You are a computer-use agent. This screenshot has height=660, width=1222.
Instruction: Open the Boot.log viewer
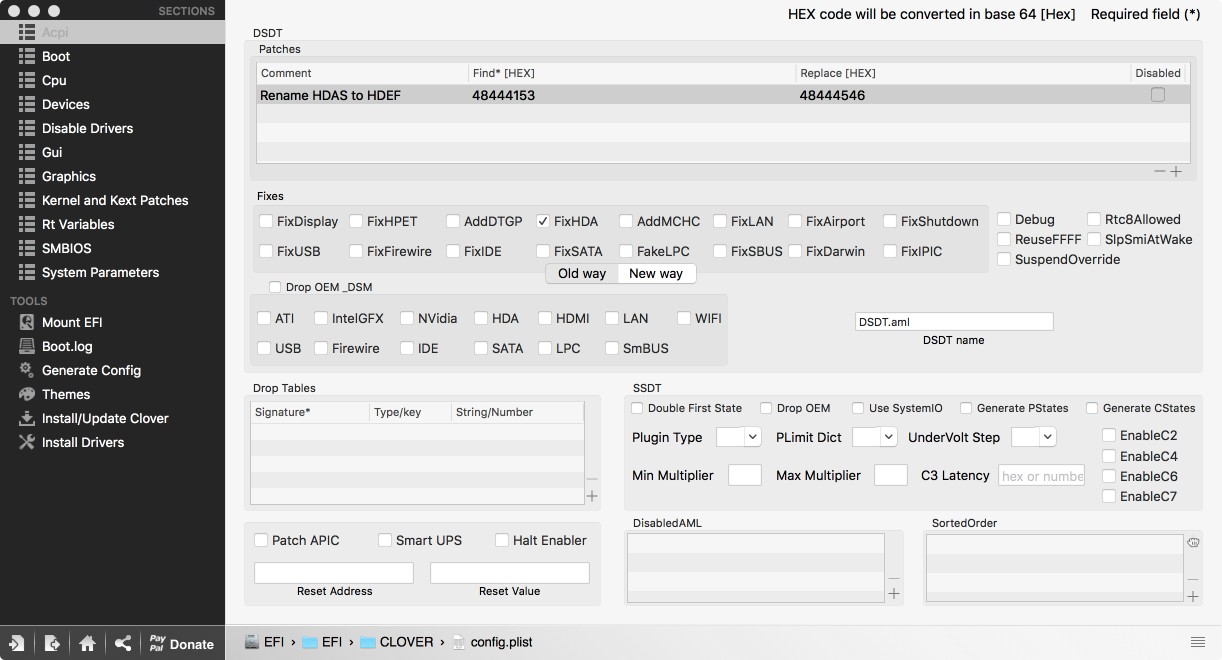click(x=67, y=346)
